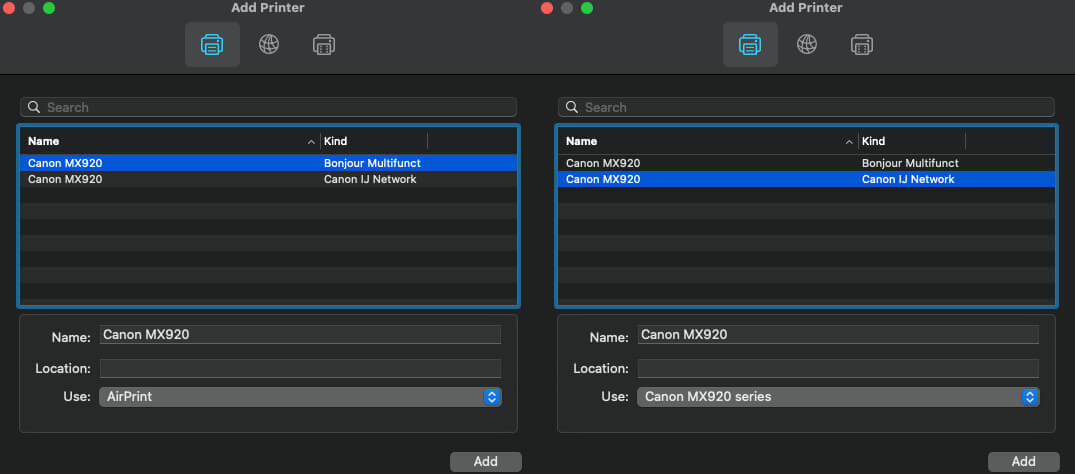Sort by Kind column in right window
The image size is (1075, 474).
(x=913, y=141)
